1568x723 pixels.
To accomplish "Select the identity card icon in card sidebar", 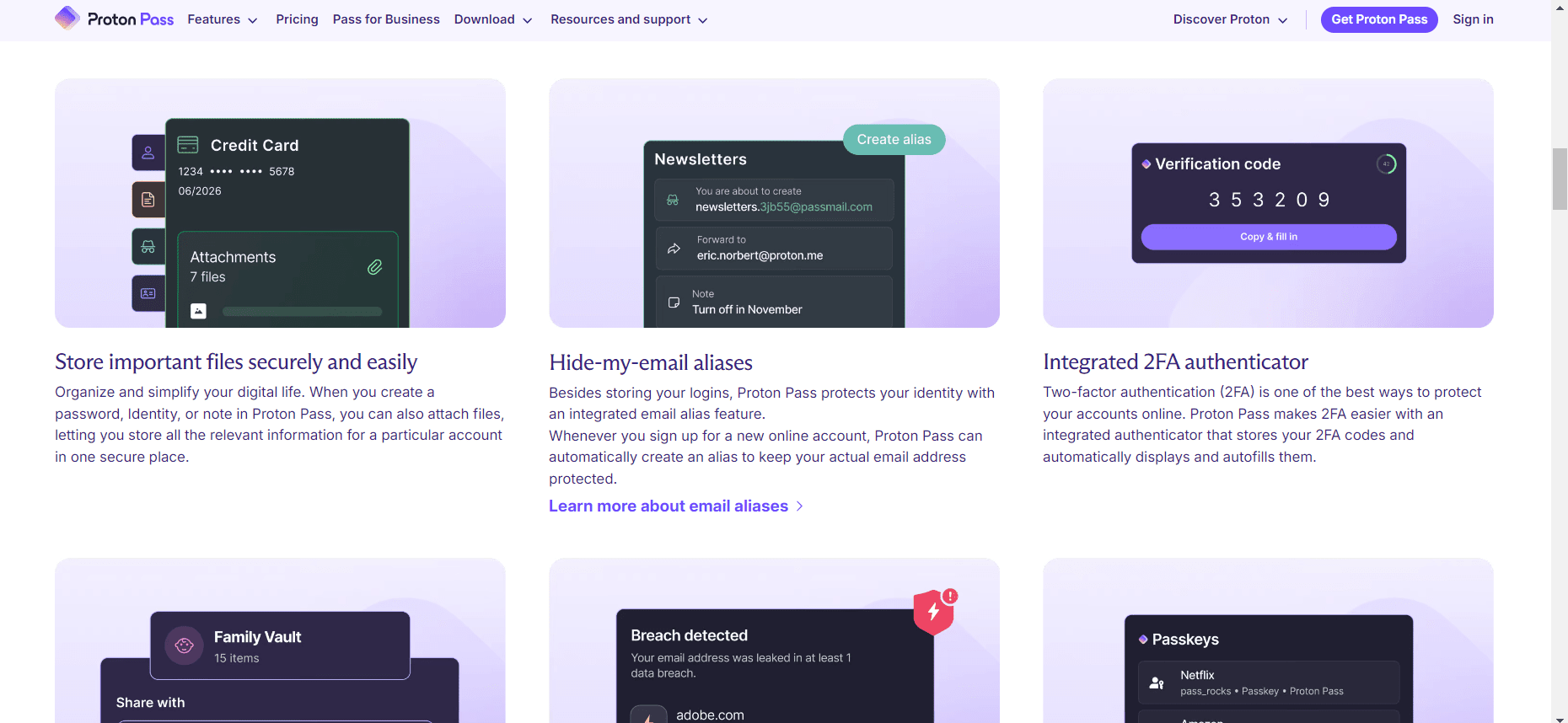I will (x=148, y=293).
